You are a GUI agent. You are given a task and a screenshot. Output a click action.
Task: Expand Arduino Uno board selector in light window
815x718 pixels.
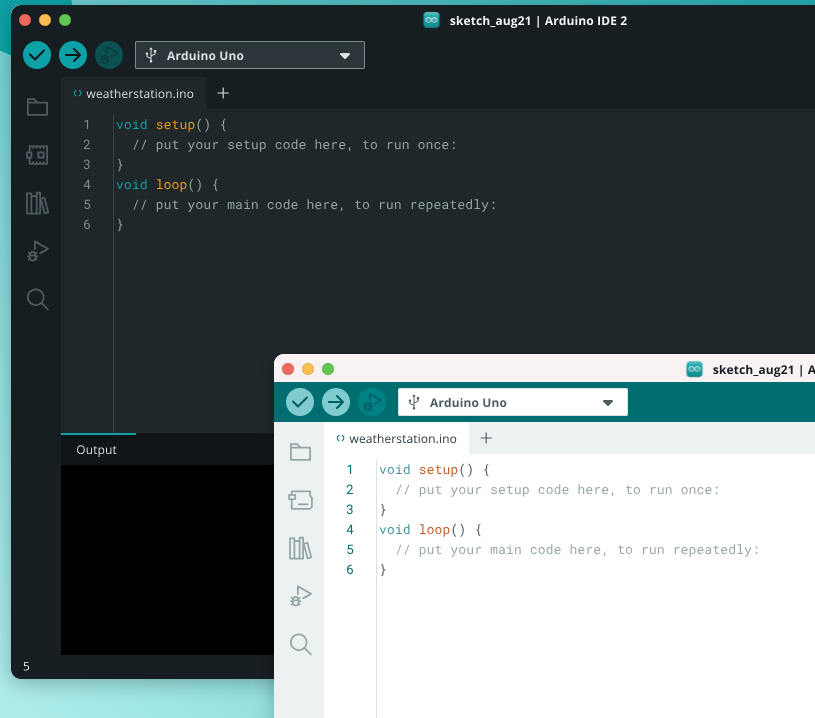[x=513, y=402]
